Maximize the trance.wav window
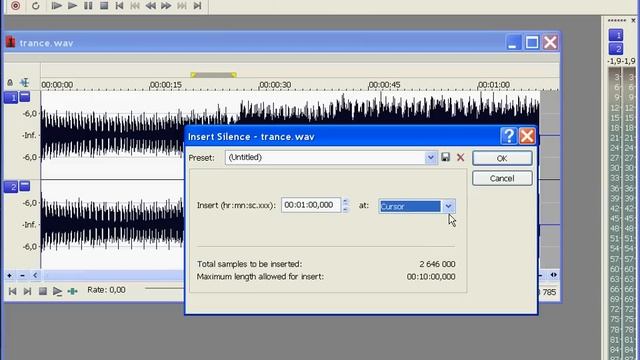This screenshot has height=360, width=640. 532,42
